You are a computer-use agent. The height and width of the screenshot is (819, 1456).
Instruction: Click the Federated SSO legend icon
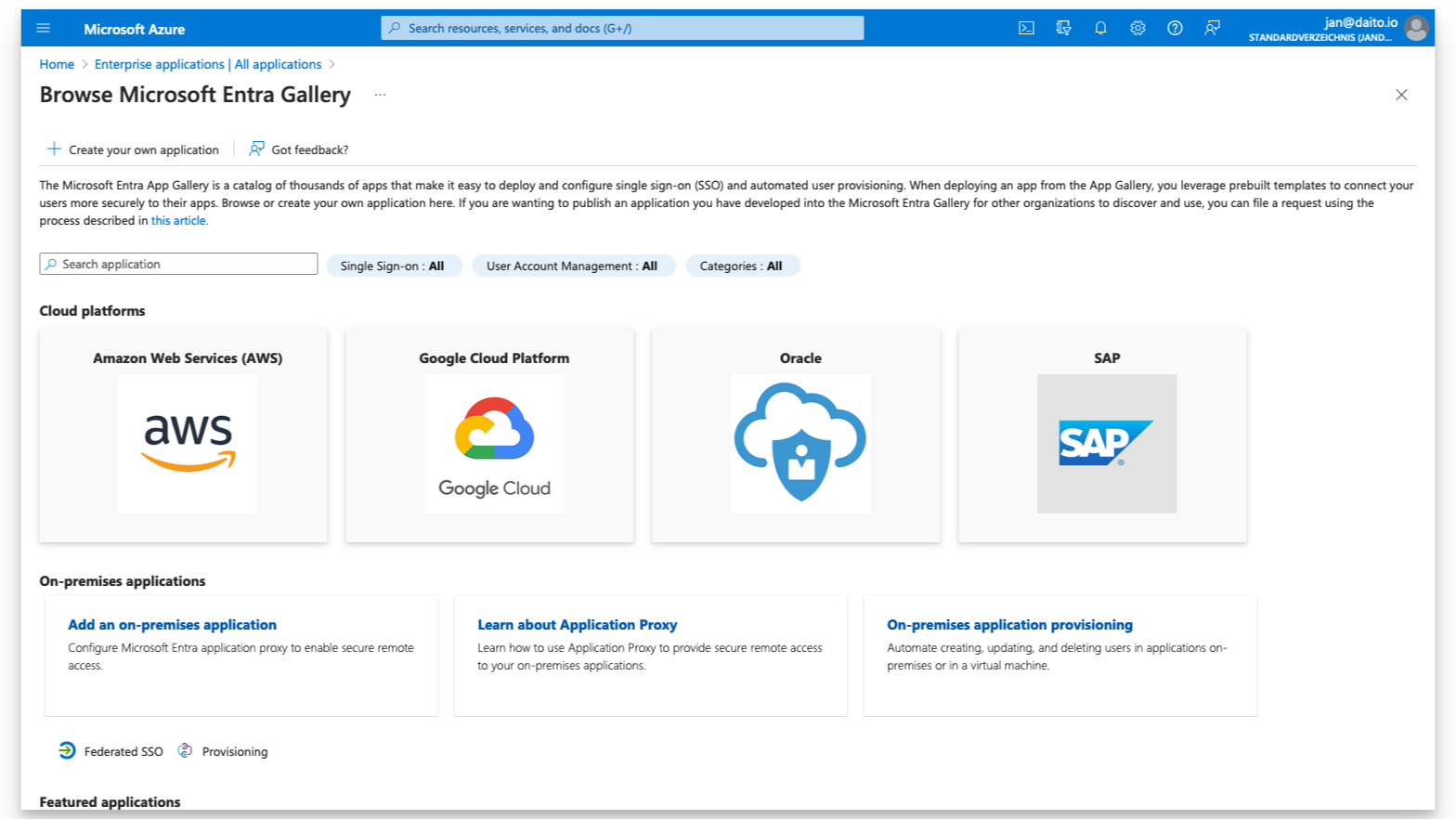pyautogui.click(x=67, y=750)
